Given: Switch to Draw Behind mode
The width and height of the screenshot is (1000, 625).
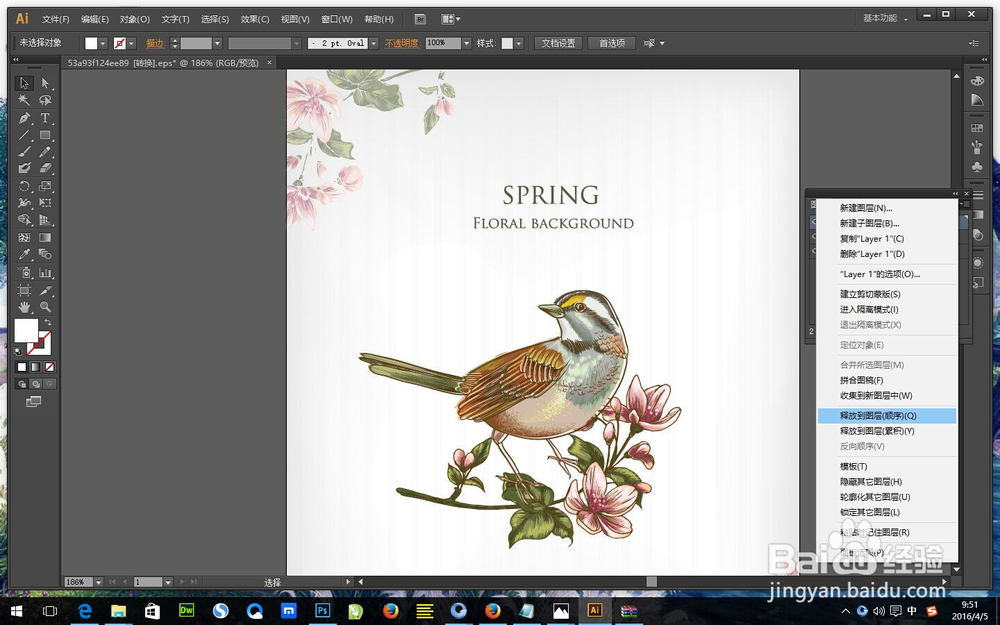Looking at the screenshot, I should pos(36,384).
